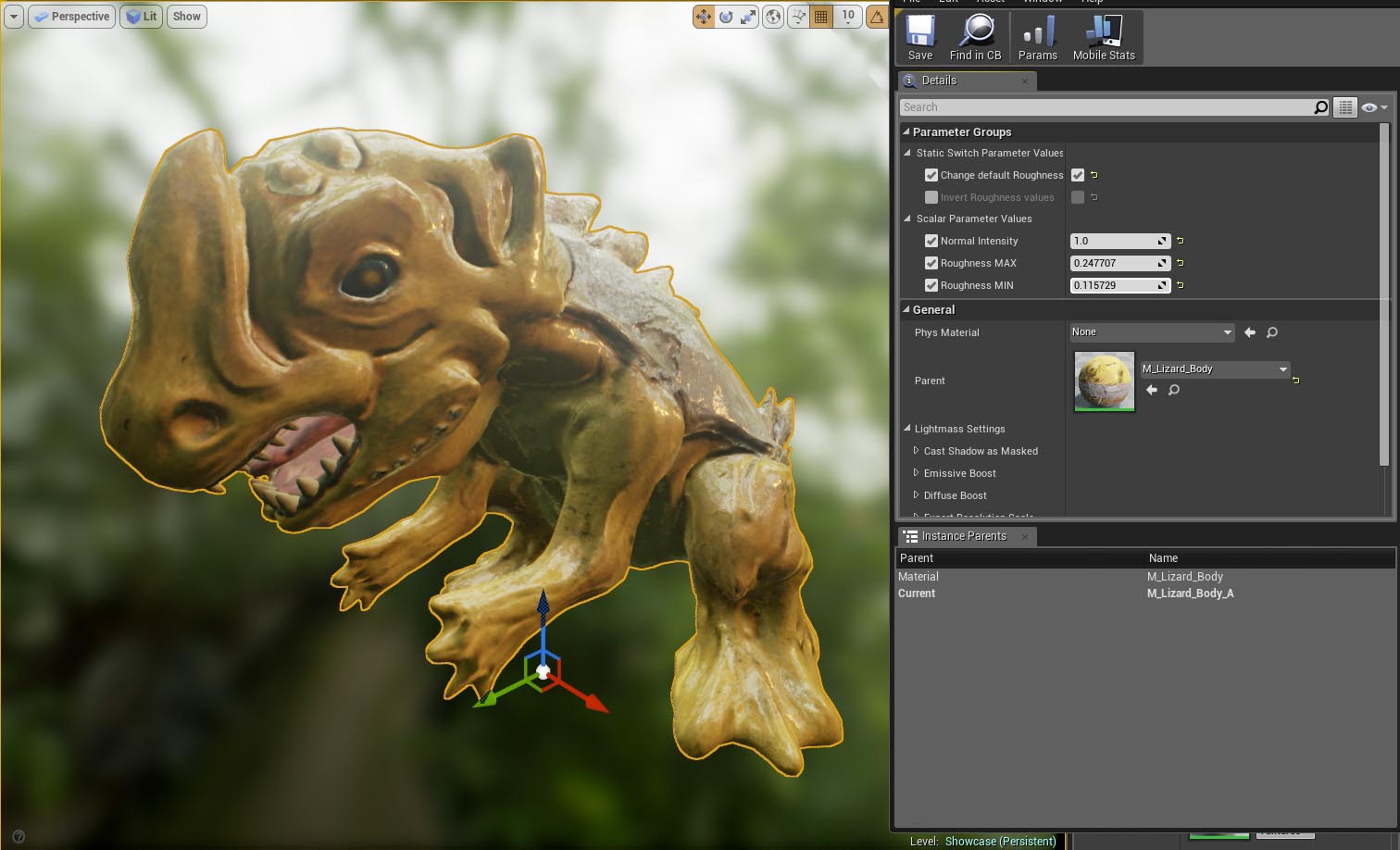Click the Normal Intensity value field
Viewport: 1400px width, 850px height.
point(1120,241)
